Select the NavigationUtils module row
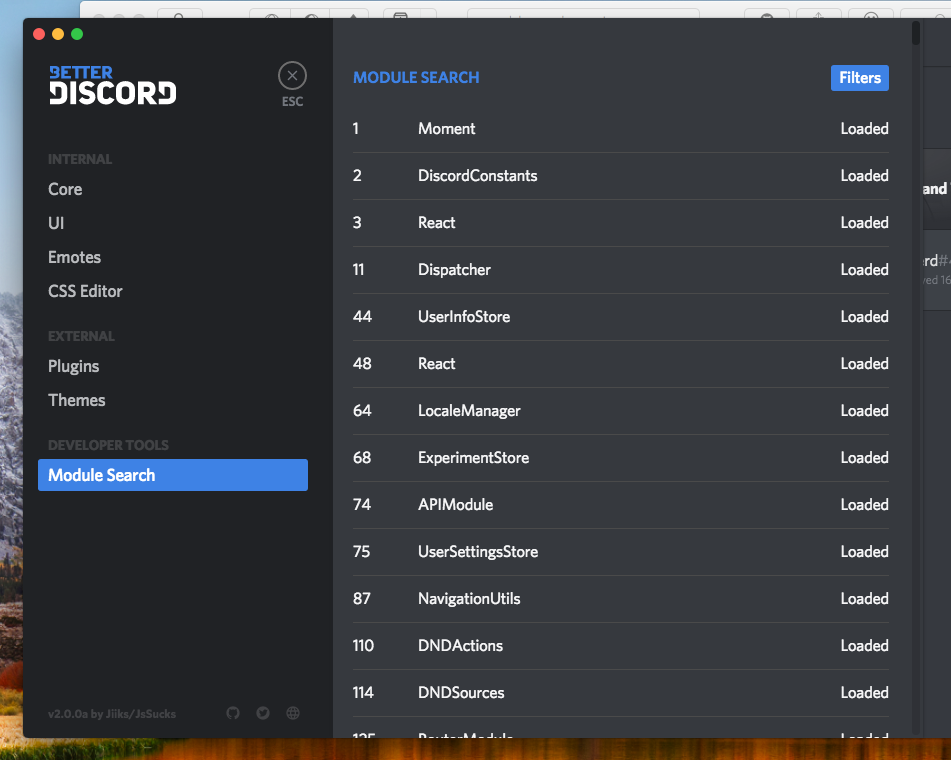Screen dimensions: 951x760 click(620, 599)
